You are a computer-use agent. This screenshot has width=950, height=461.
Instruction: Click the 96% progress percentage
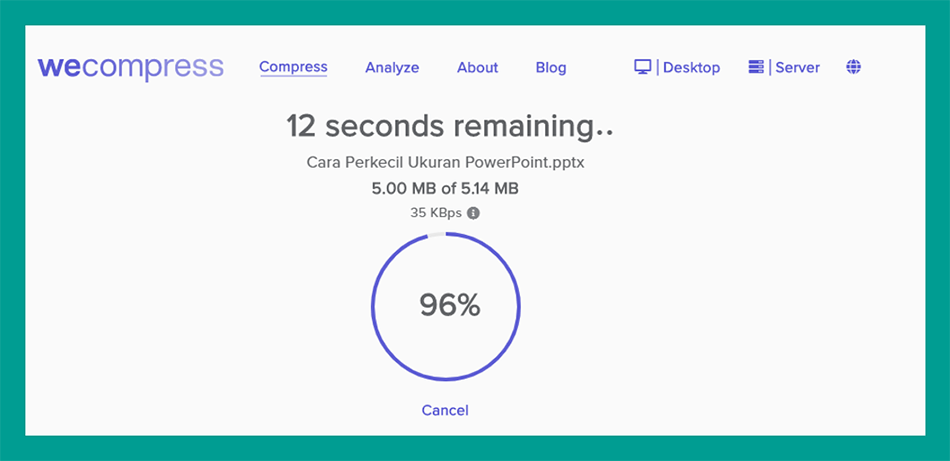pos(450,306)
